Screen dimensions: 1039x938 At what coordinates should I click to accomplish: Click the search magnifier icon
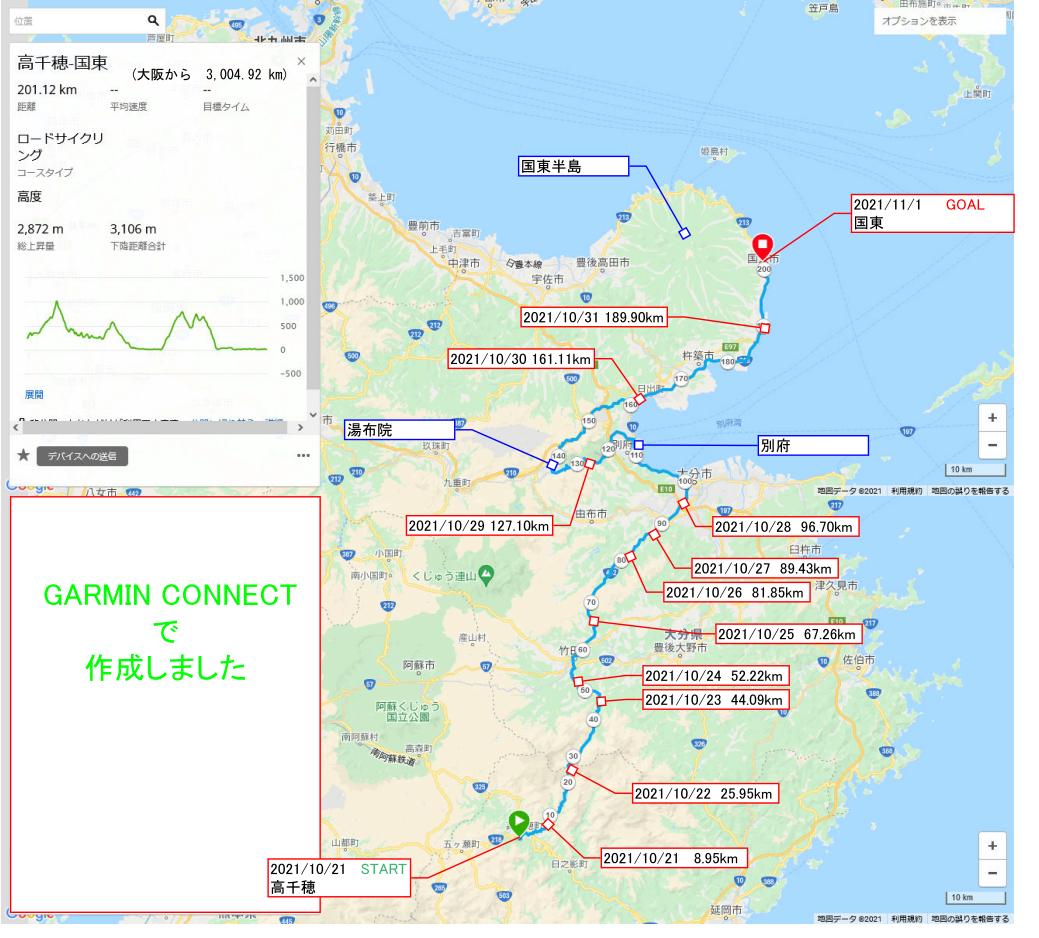click(153, 21)
